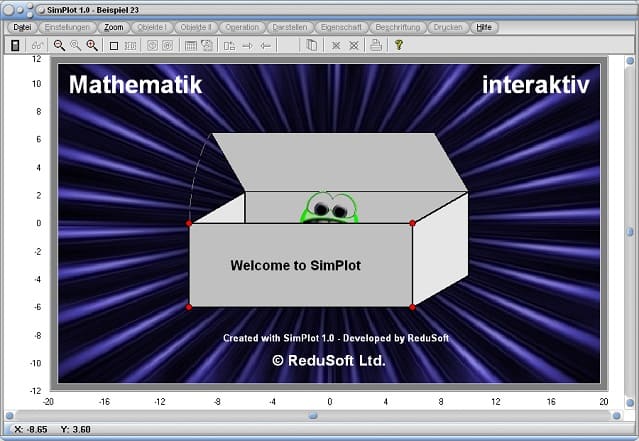Click the double X delete-all icon

click(354, 46)
